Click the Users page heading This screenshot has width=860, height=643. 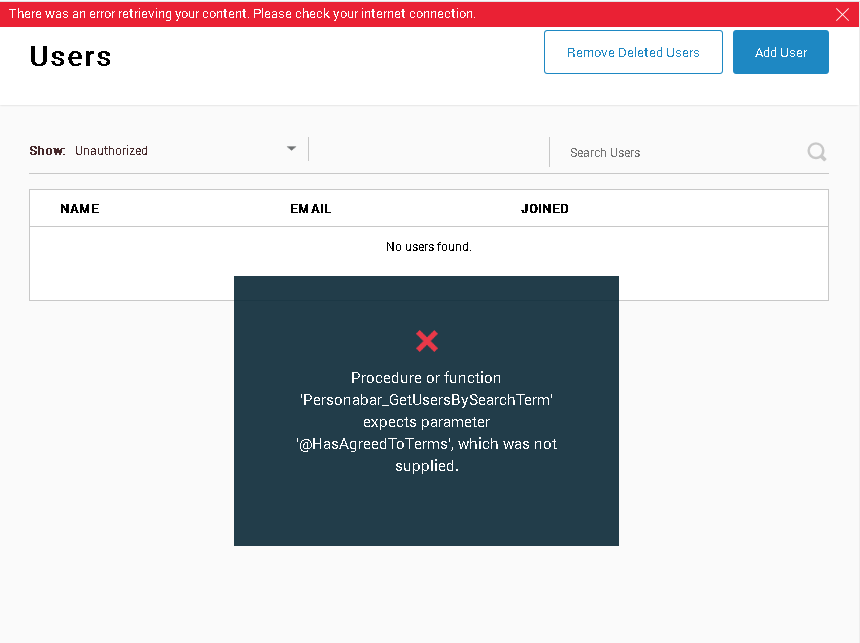click(x=71, y=57)
